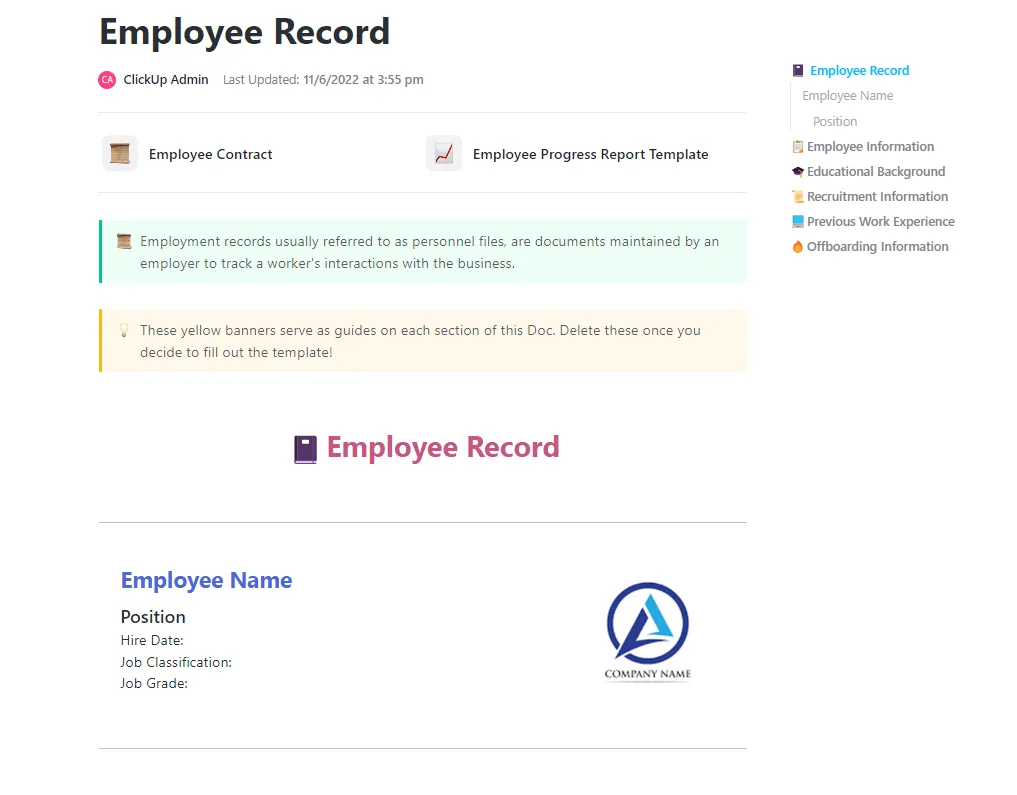Click the scroll icon beside Recruitment Information
This screenshot has width=1017, height=795.
tap(798, 196)
